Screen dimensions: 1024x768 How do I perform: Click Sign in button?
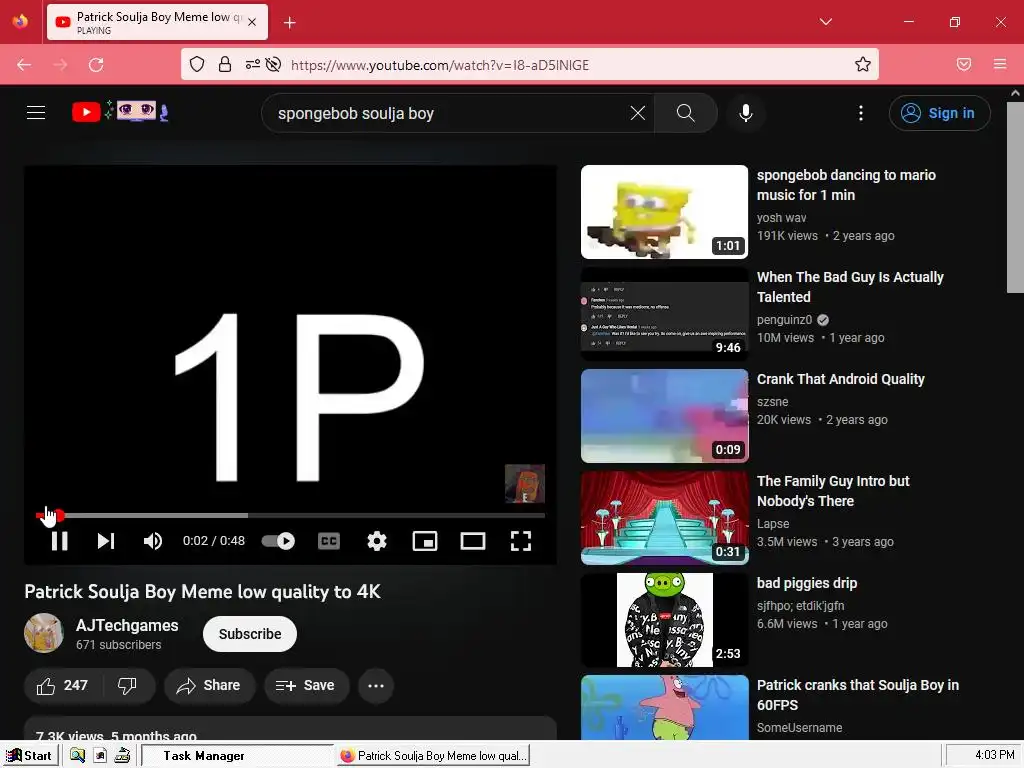click(x=939, y=113)
